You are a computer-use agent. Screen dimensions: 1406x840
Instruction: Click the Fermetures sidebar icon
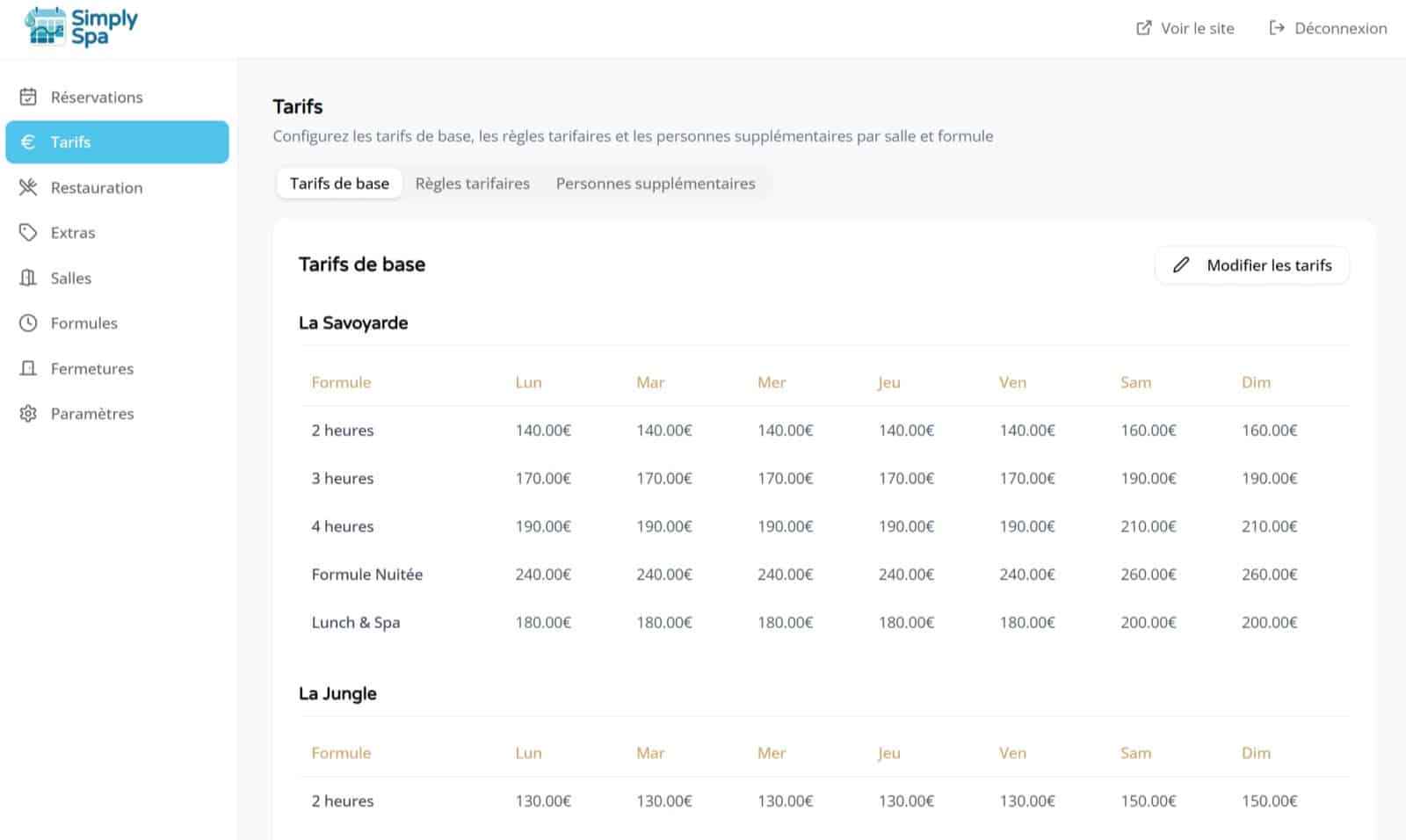[x=28, y=368]
